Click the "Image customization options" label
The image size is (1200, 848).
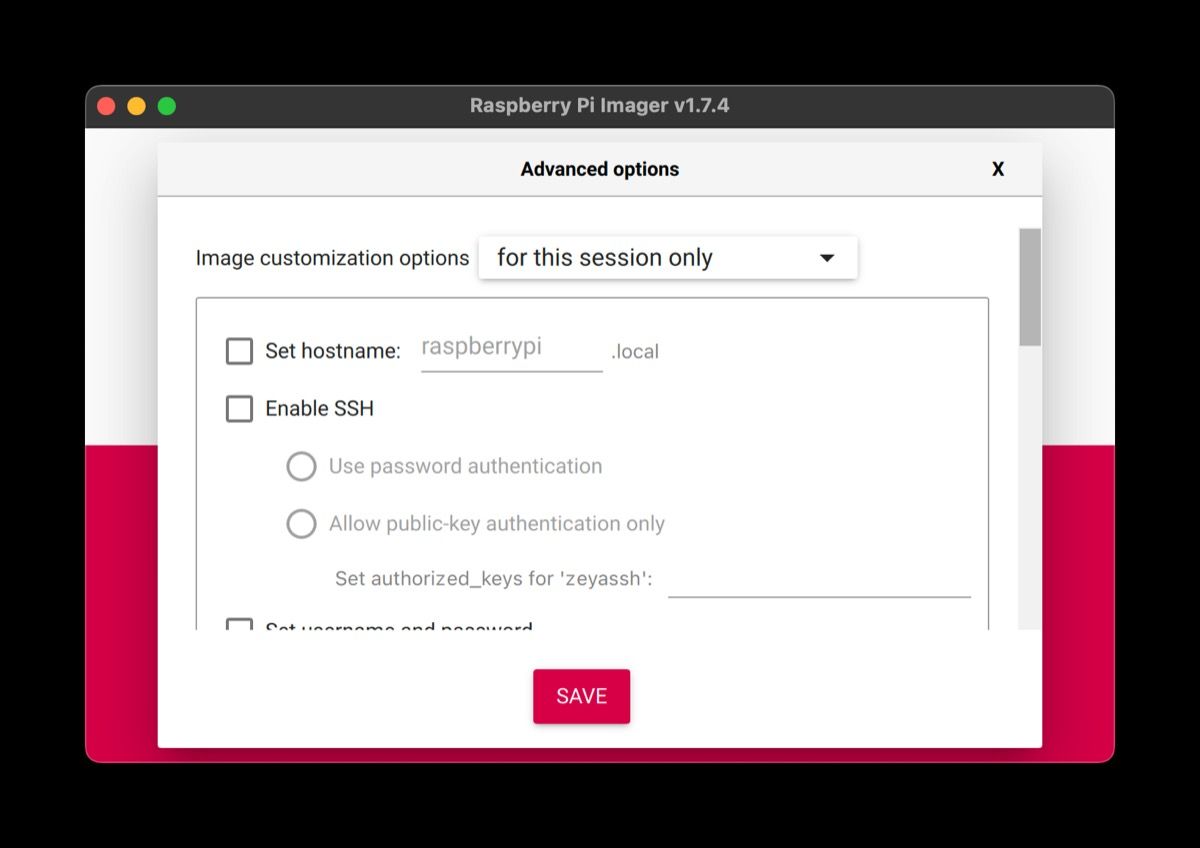[x=332, y=258]
